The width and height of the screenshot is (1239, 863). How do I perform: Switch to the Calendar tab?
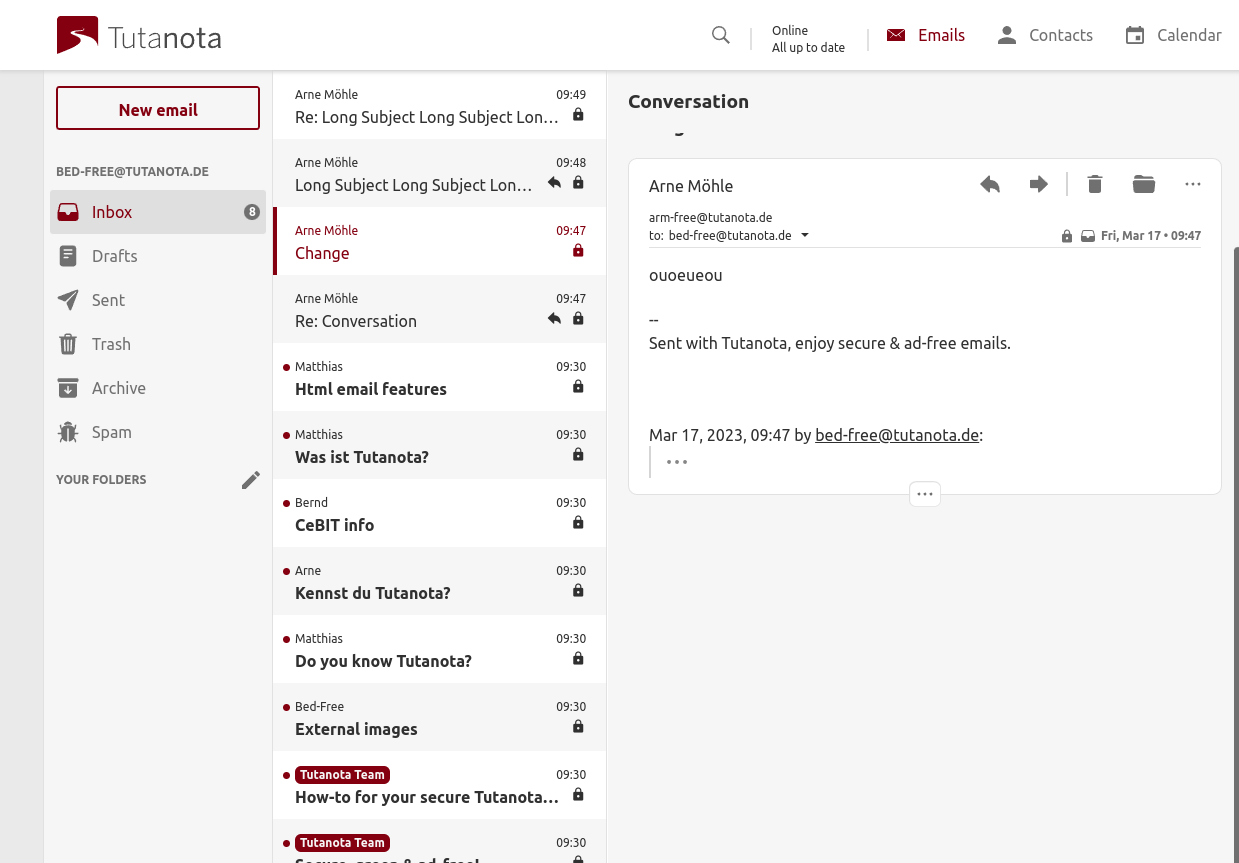[x=1172, y=35]
